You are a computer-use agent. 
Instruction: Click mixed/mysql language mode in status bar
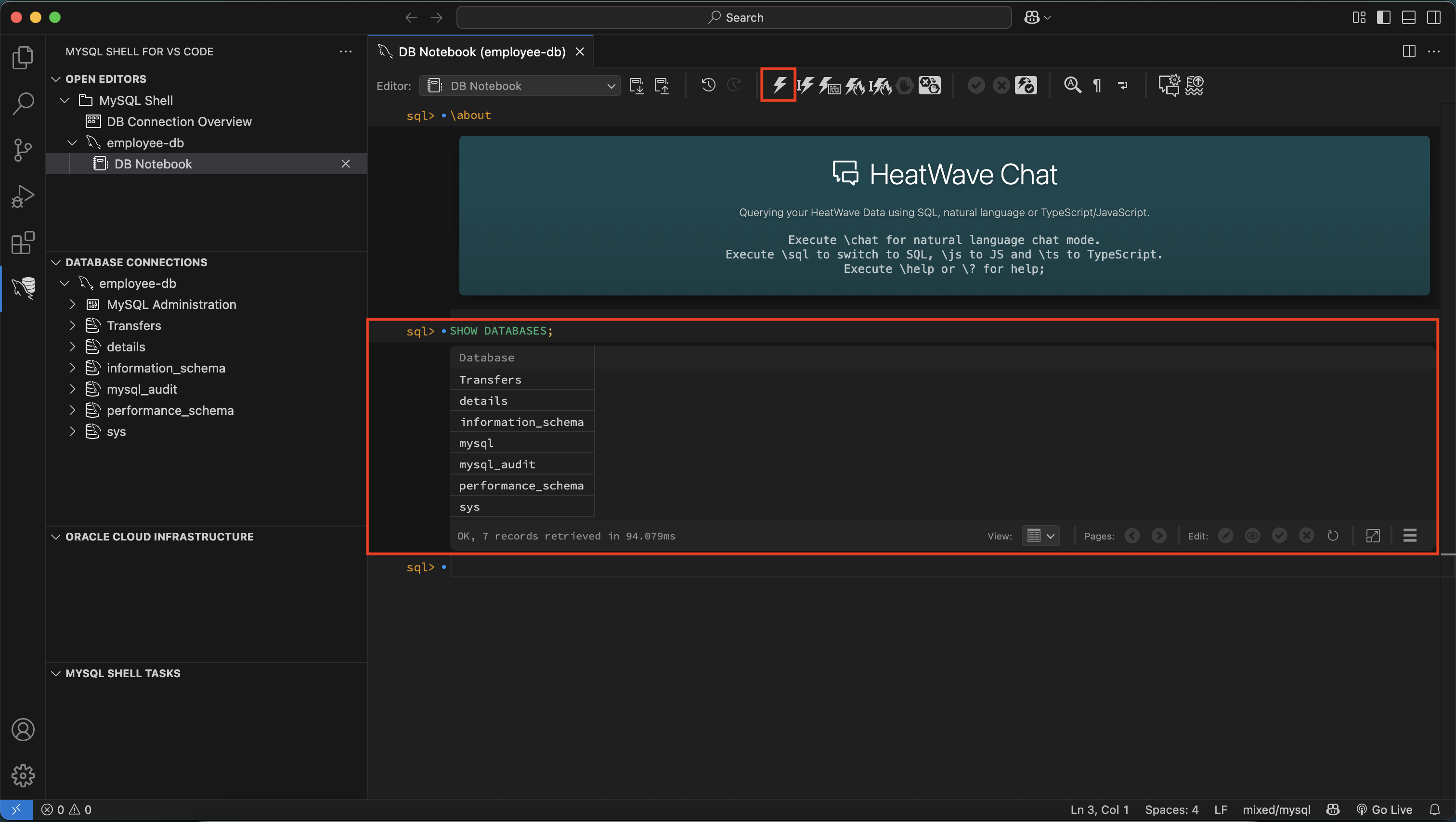(1276, 809)
